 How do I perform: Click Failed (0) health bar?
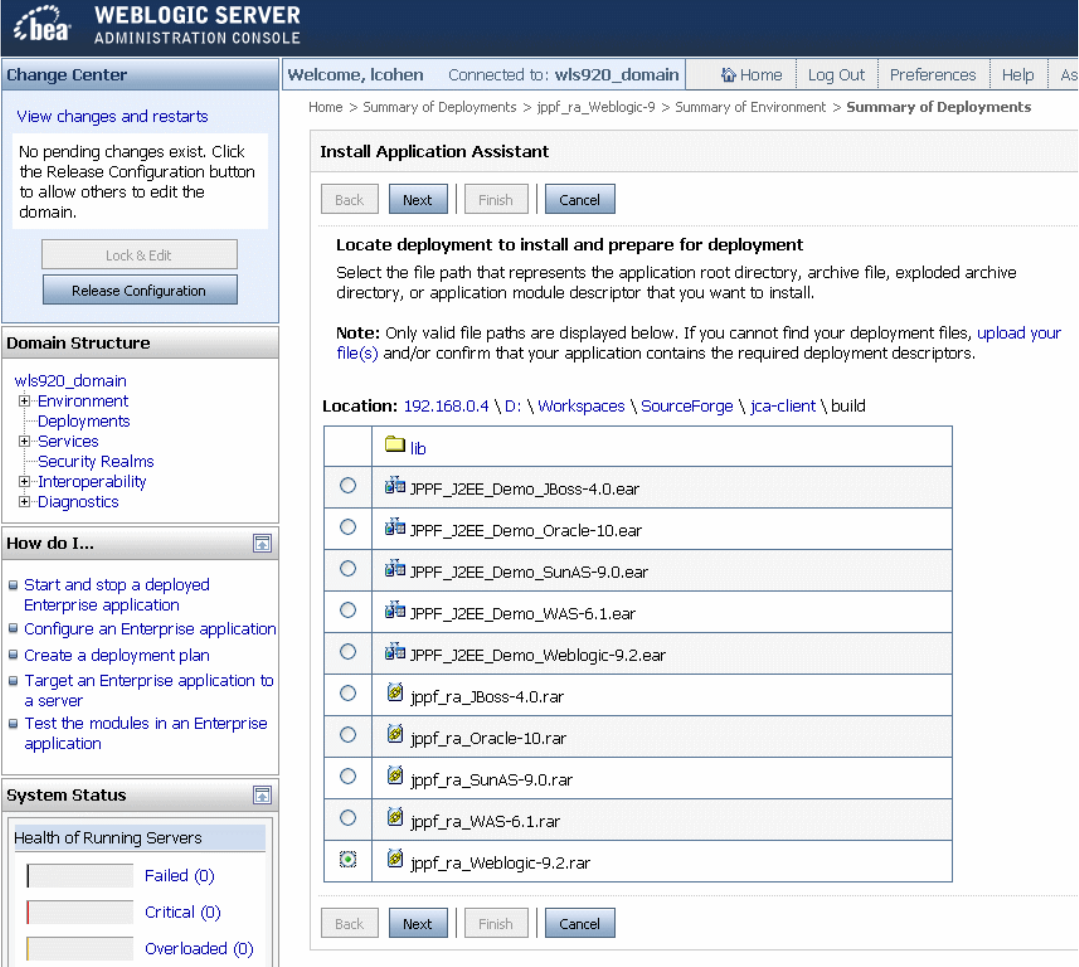(80, 875)
